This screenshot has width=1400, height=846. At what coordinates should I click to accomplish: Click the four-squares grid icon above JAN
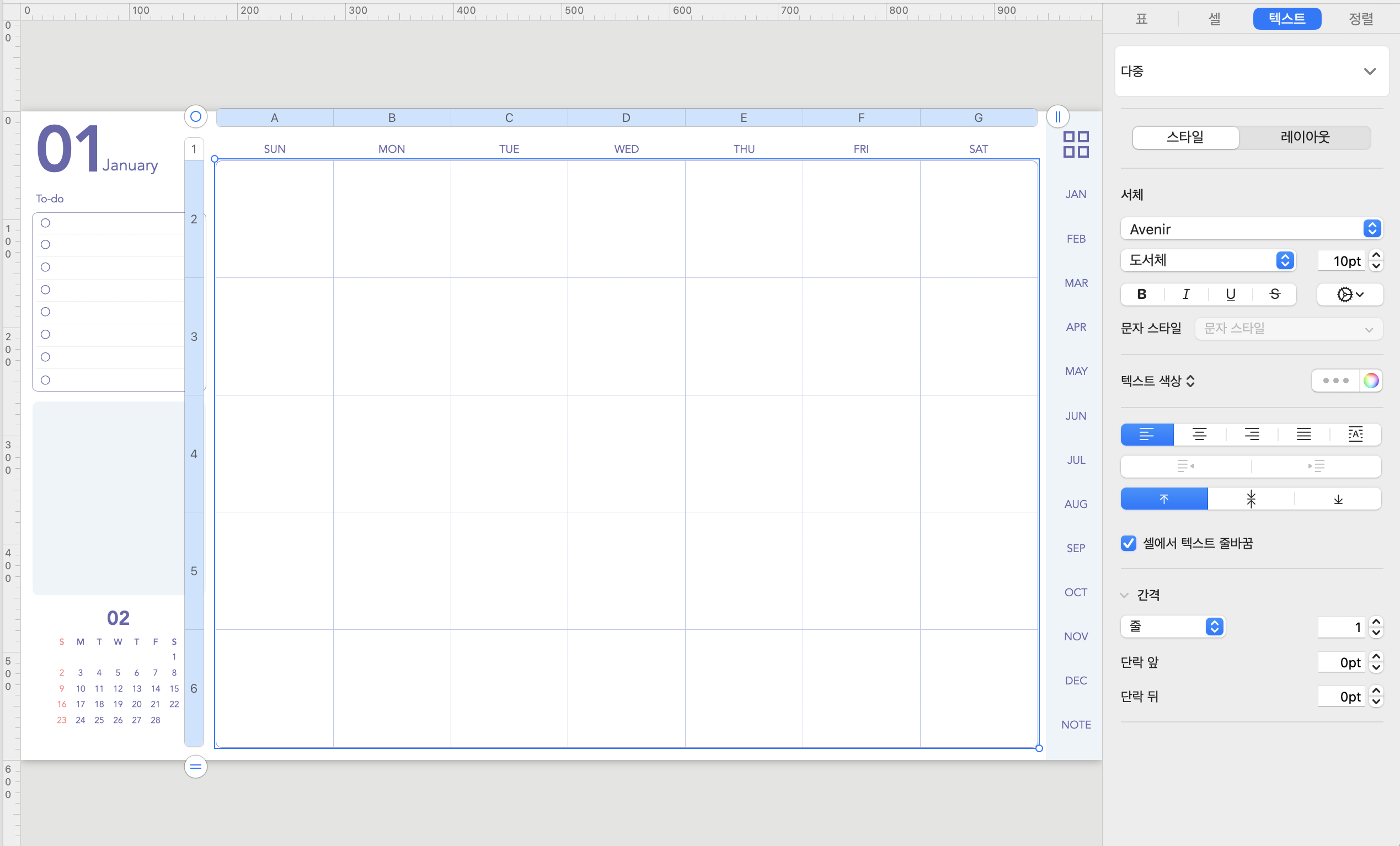click(x=1076, y=144)
